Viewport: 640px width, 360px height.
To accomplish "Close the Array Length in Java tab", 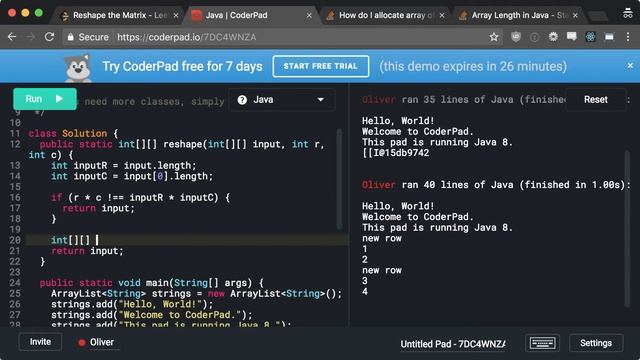I will 575,16.
